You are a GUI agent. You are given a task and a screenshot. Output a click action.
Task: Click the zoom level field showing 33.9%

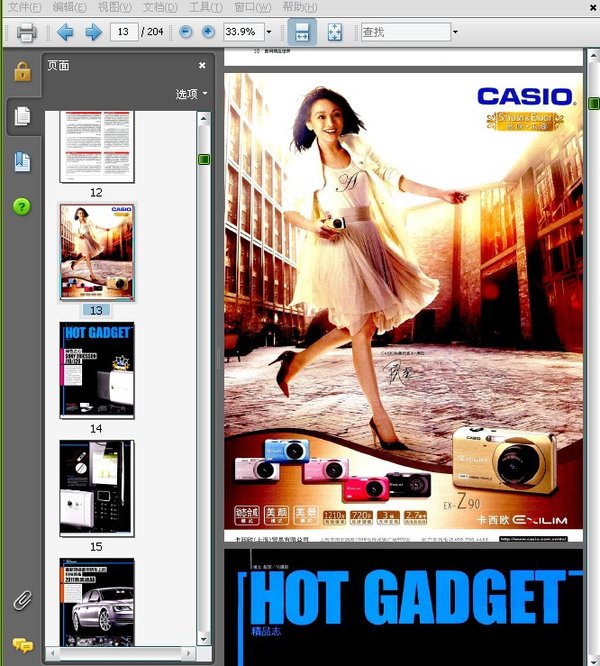click(244, 32)
